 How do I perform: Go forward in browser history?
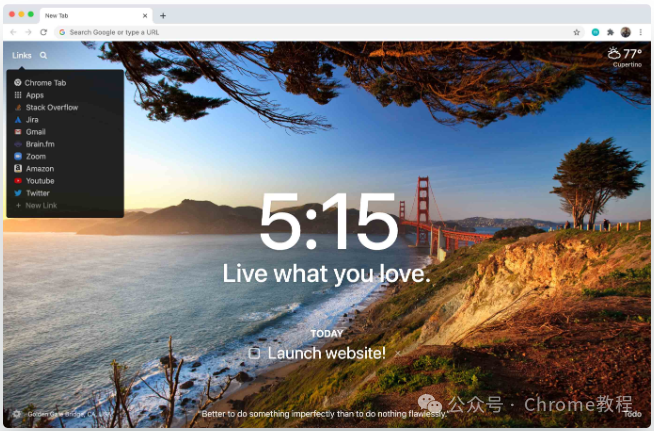28,32
